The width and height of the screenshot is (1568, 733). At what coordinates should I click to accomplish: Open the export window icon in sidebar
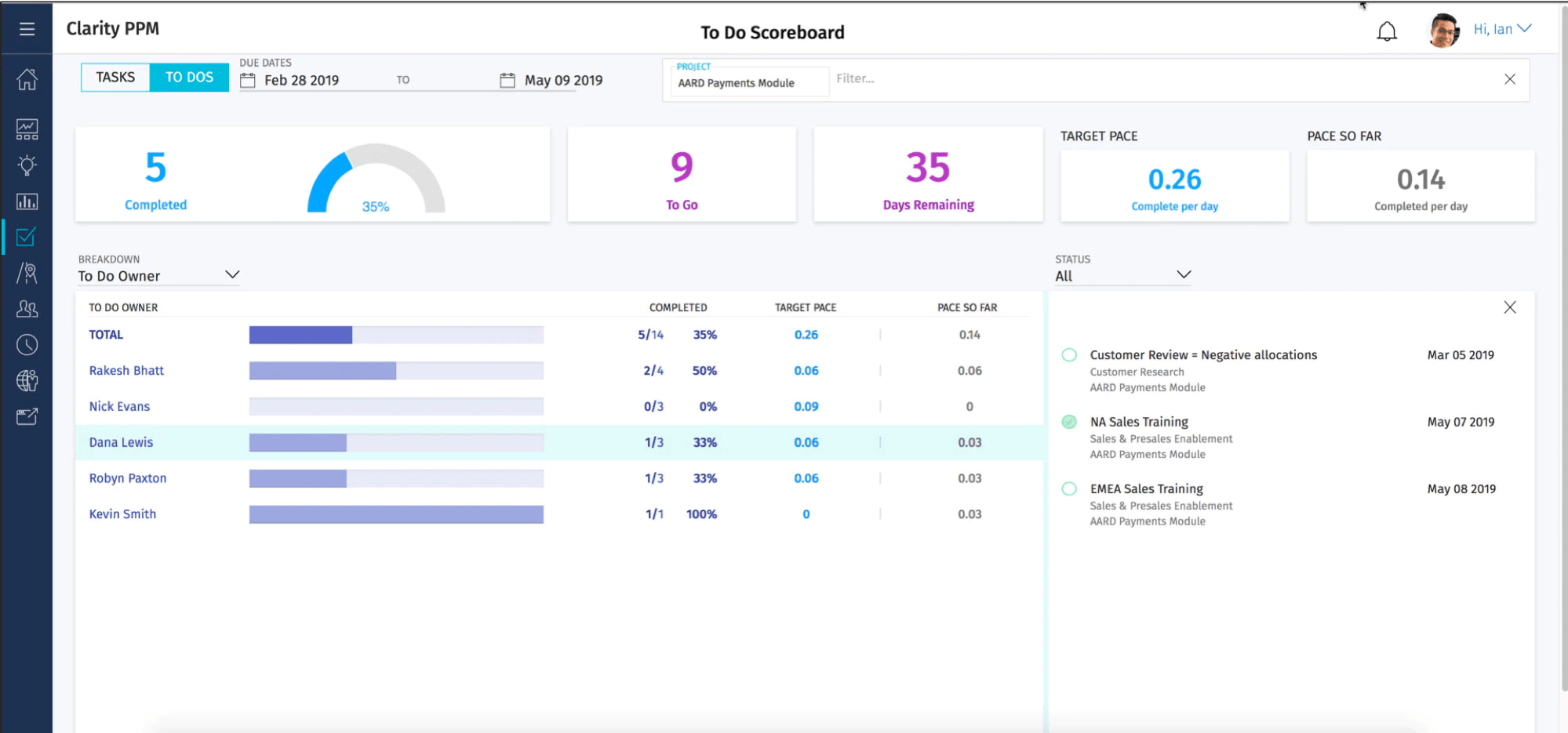(27, 417)
